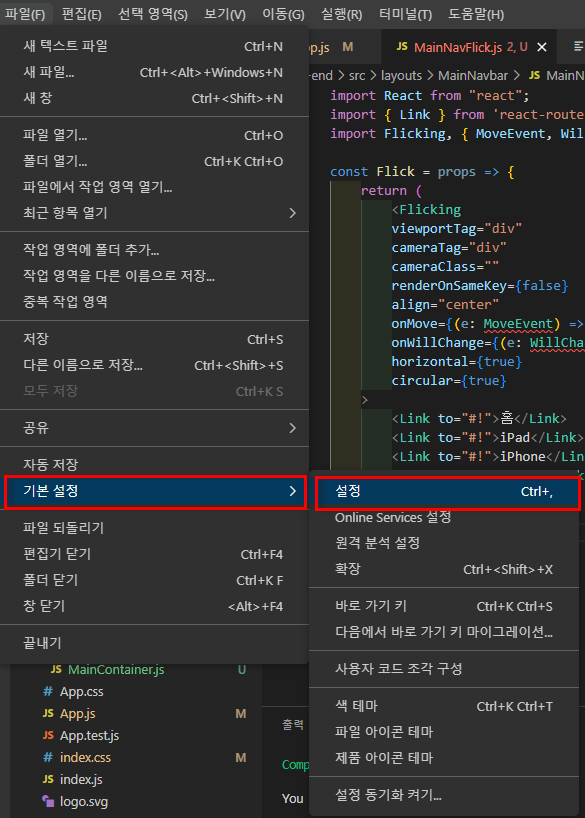Expand the 기본 설정 submenu
Image resolution: width=585 pixels, height=818 pixels.
(155, 491)
